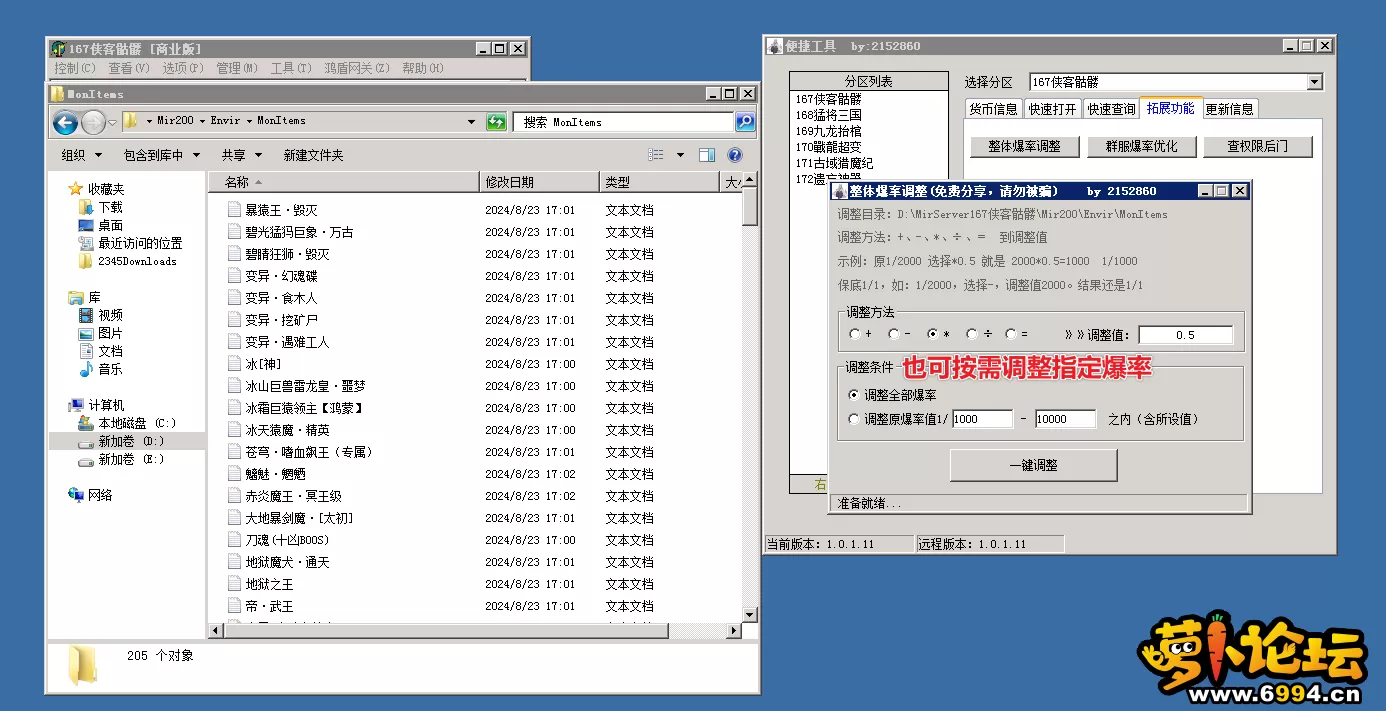Click the green refresh icon beside address bar
The width and height of the screenshot is (1386, 711).
(x=496, y=122)
